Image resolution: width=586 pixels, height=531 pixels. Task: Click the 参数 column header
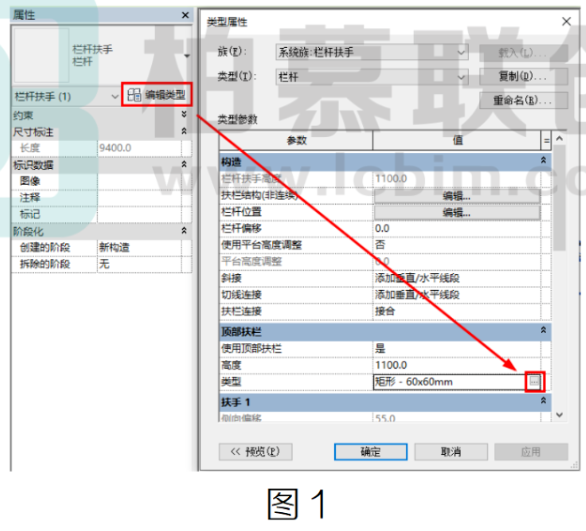[296, 141]
